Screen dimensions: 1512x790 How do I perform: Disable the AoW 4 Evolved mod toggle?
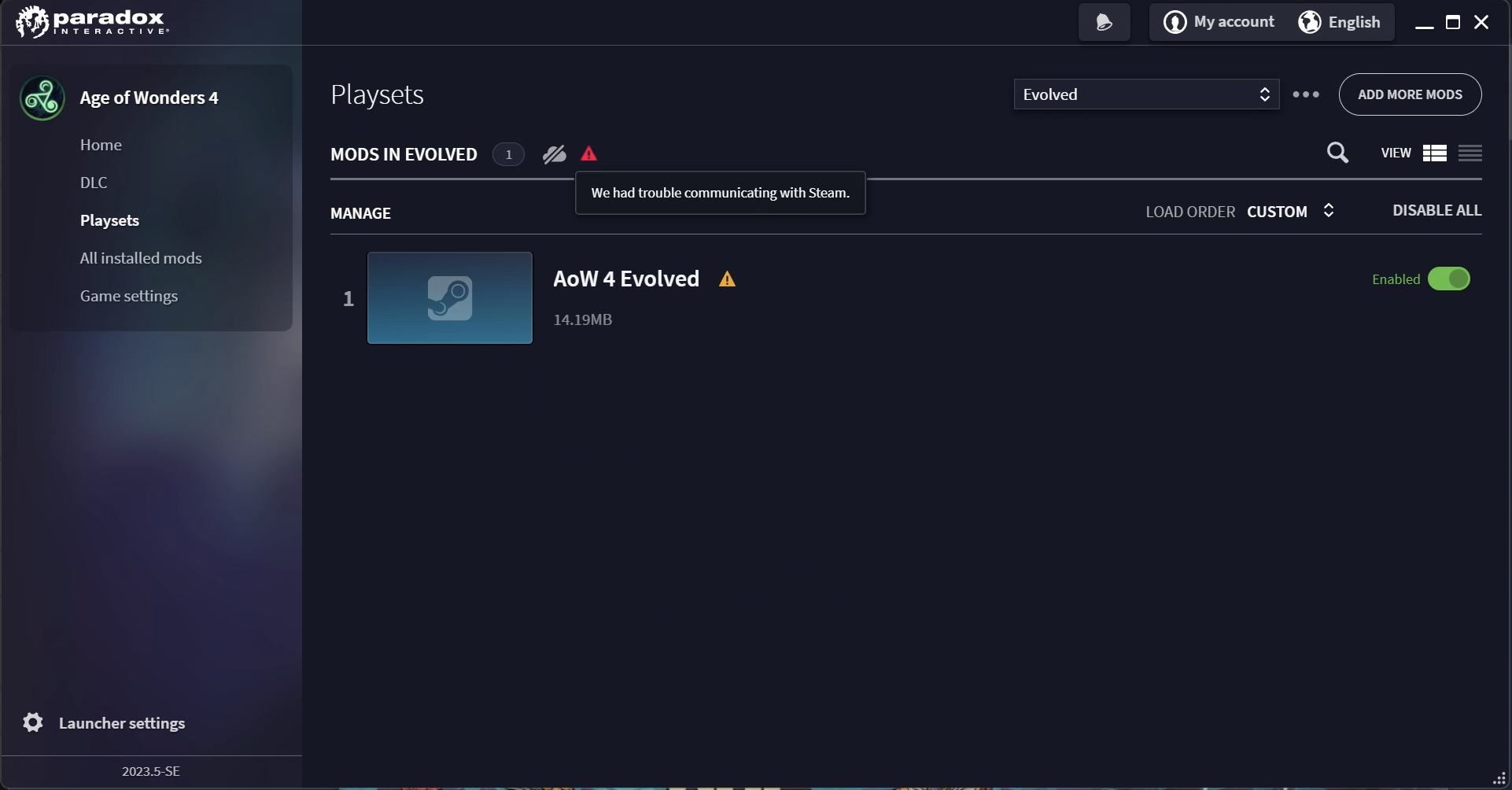pos(1449,279)
